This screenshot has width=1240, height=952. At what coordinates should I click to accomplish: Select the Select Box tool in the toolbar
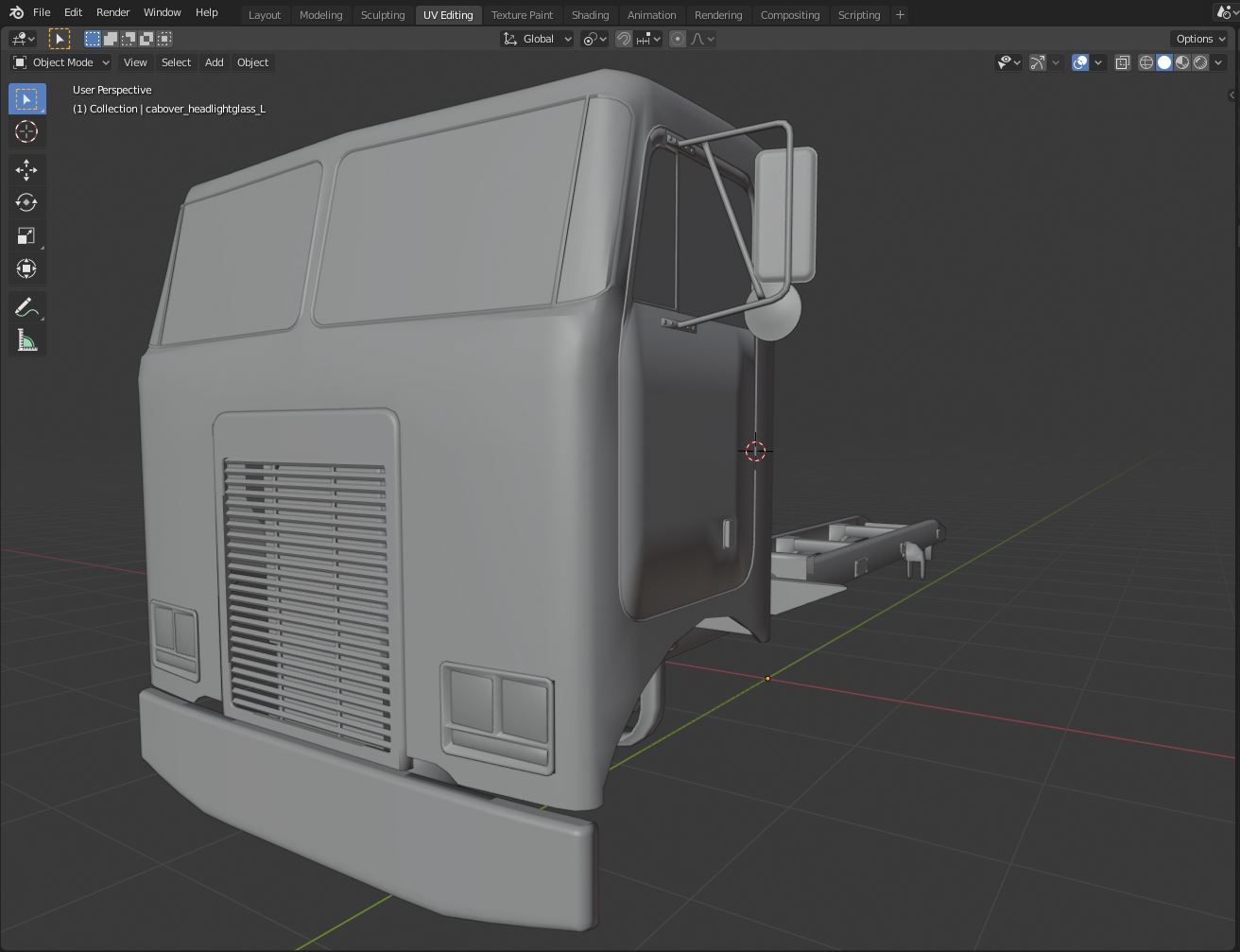point(26,99)
